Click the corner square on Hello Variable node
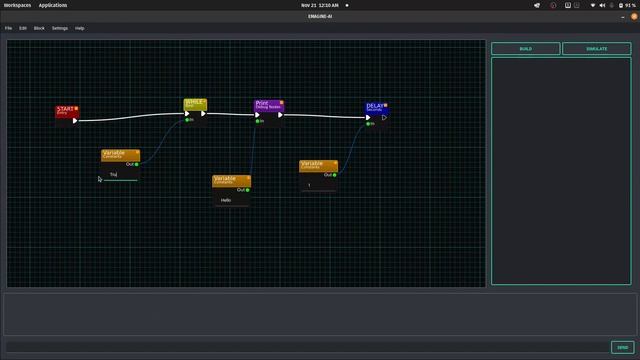Screen dimensions: 640x360 pos(249,178)
